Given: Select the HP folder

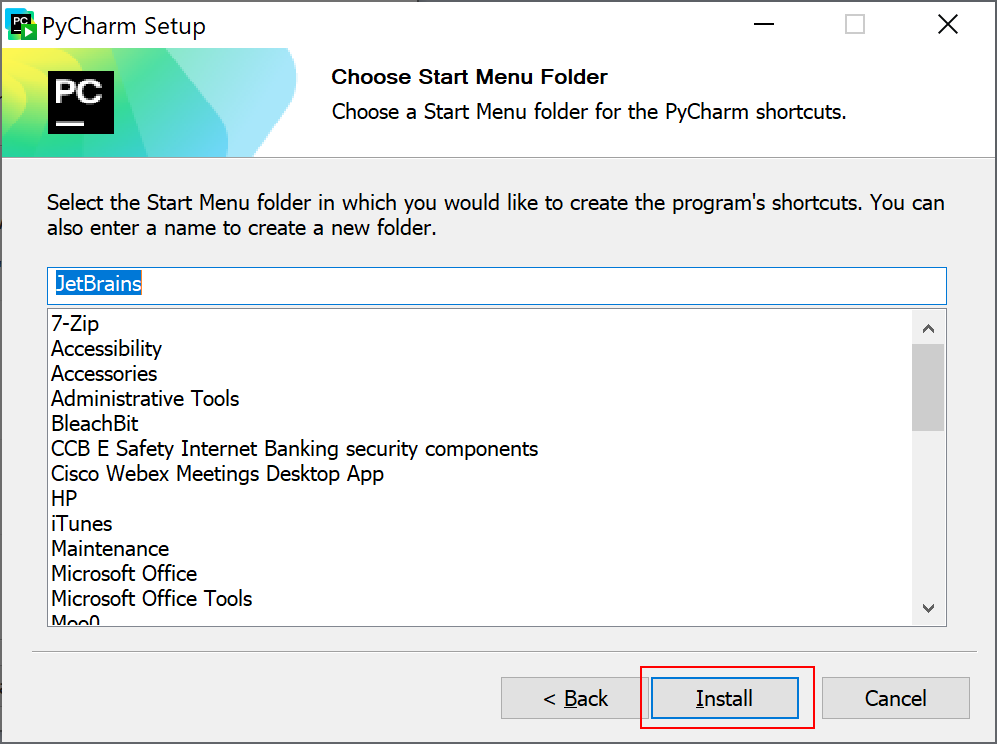Looking at the screenshot, I should pyautogui.click(x=64, y=499).
